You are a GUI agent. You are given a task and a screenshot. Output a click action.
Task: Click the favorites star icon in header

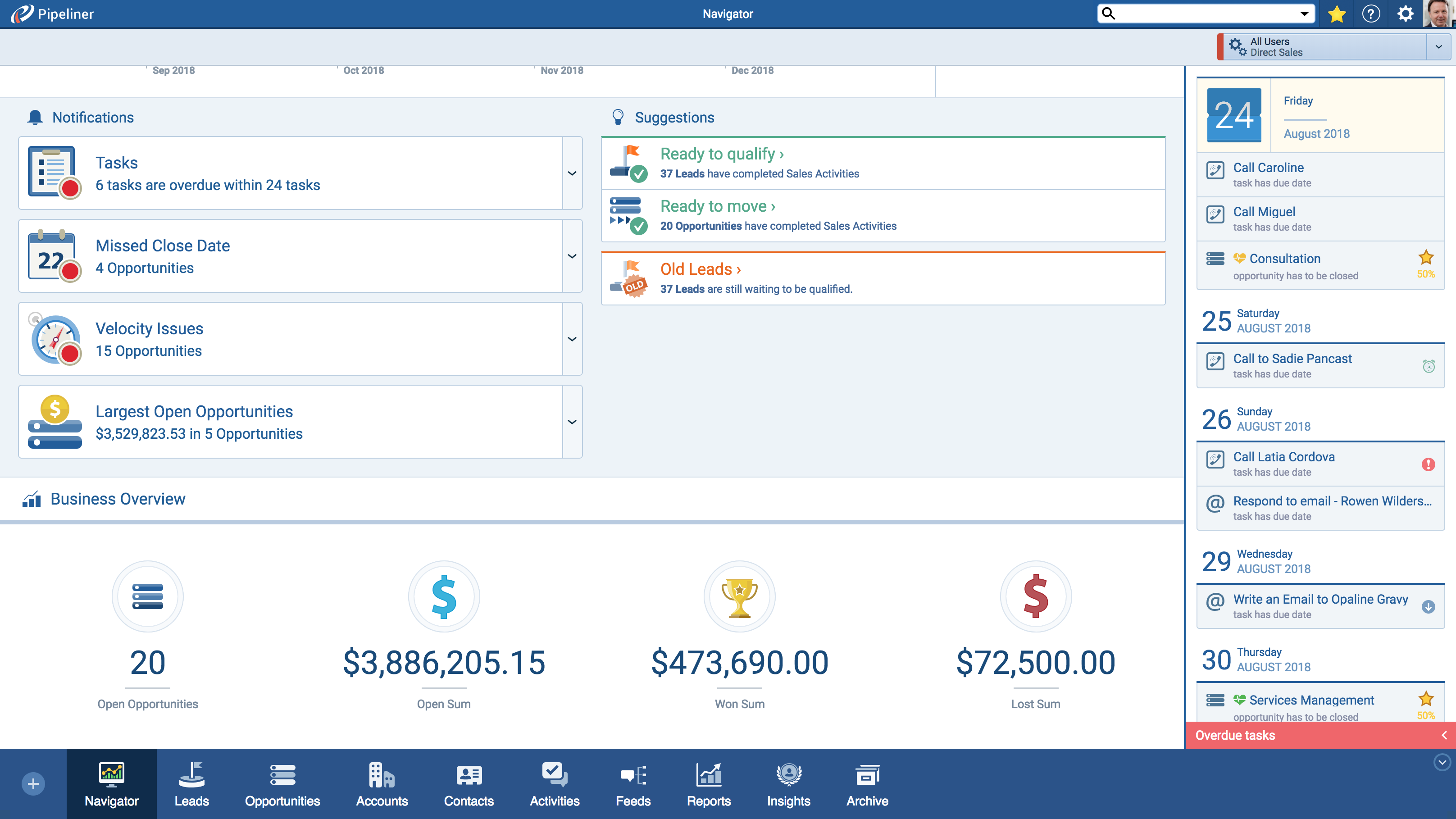point(1337,14)
